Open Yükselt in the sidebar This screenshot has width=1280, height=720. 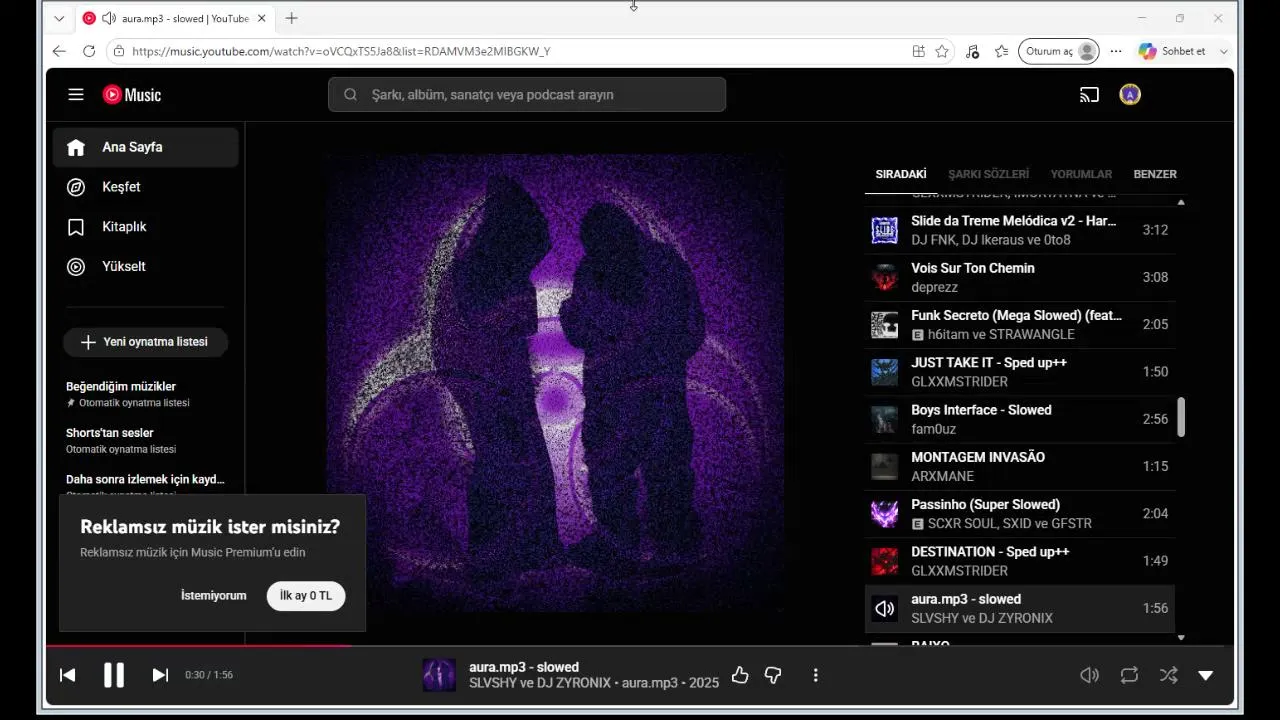click(146, 267)
